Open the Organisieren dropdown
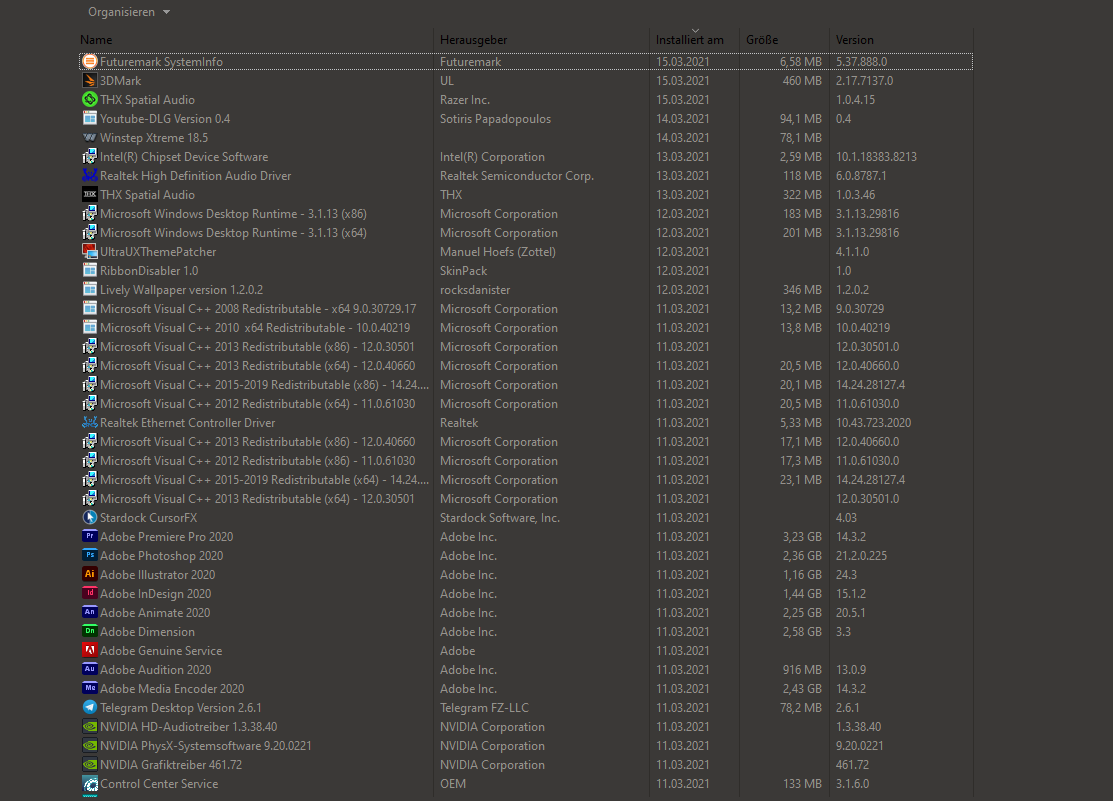The height and width of the screenshot is (801, 1113). tap(128, 12)
